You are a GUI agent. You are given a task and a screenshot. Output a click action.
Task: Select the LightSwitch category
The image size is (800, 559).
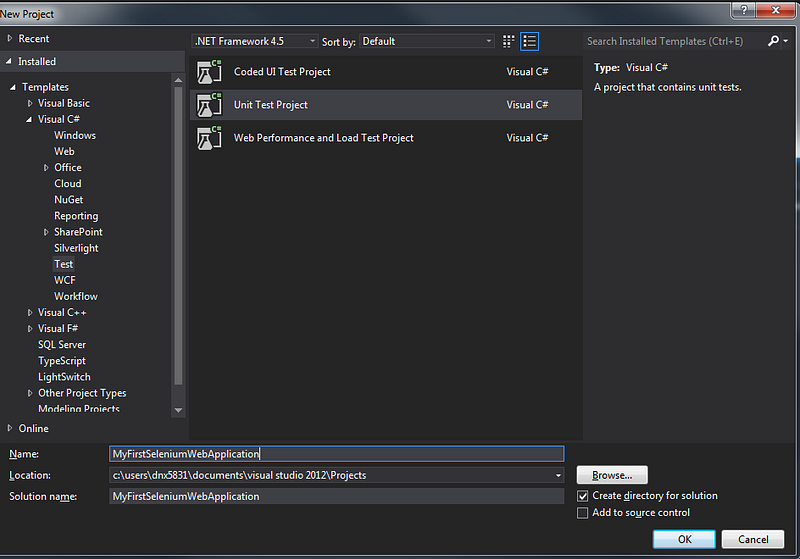64,377
